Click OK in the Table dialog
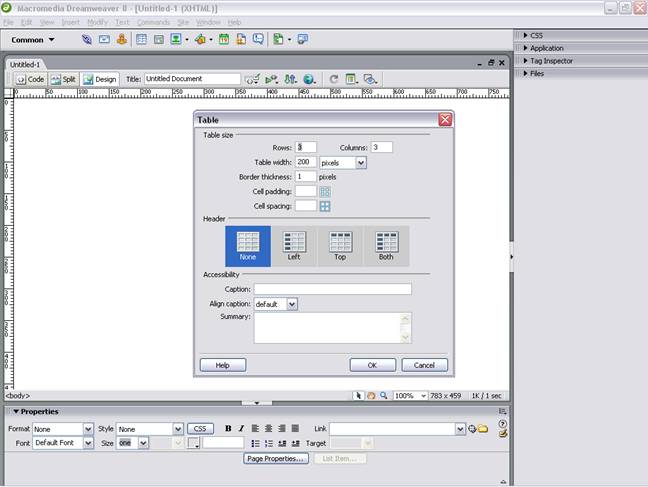 click(372, 365)
